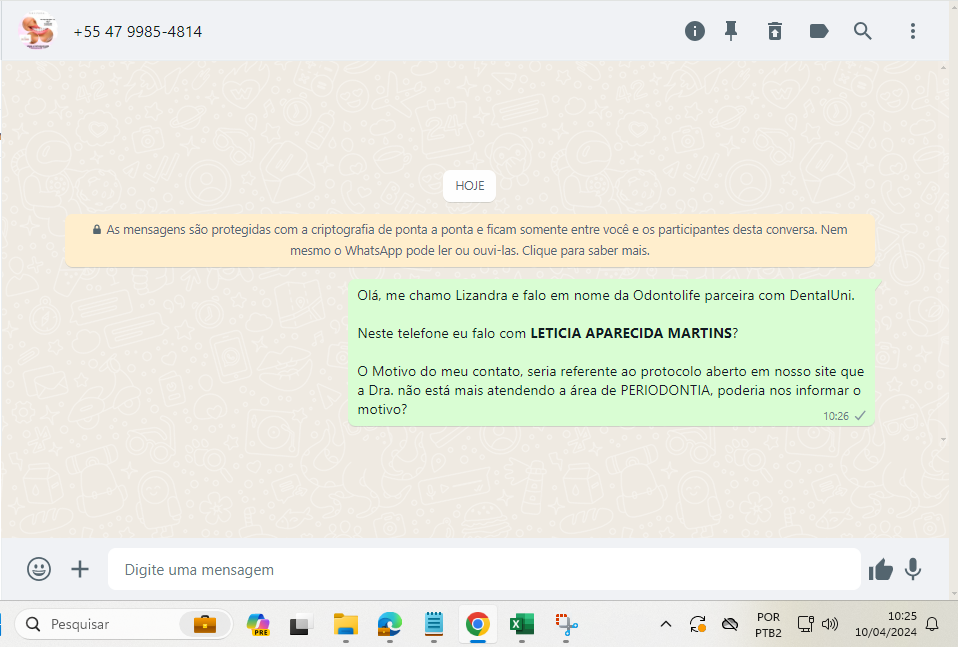Click the encryption notice to learn more
Image resolution: width=958 pixels, height=647 pixels.
point(470,240)
